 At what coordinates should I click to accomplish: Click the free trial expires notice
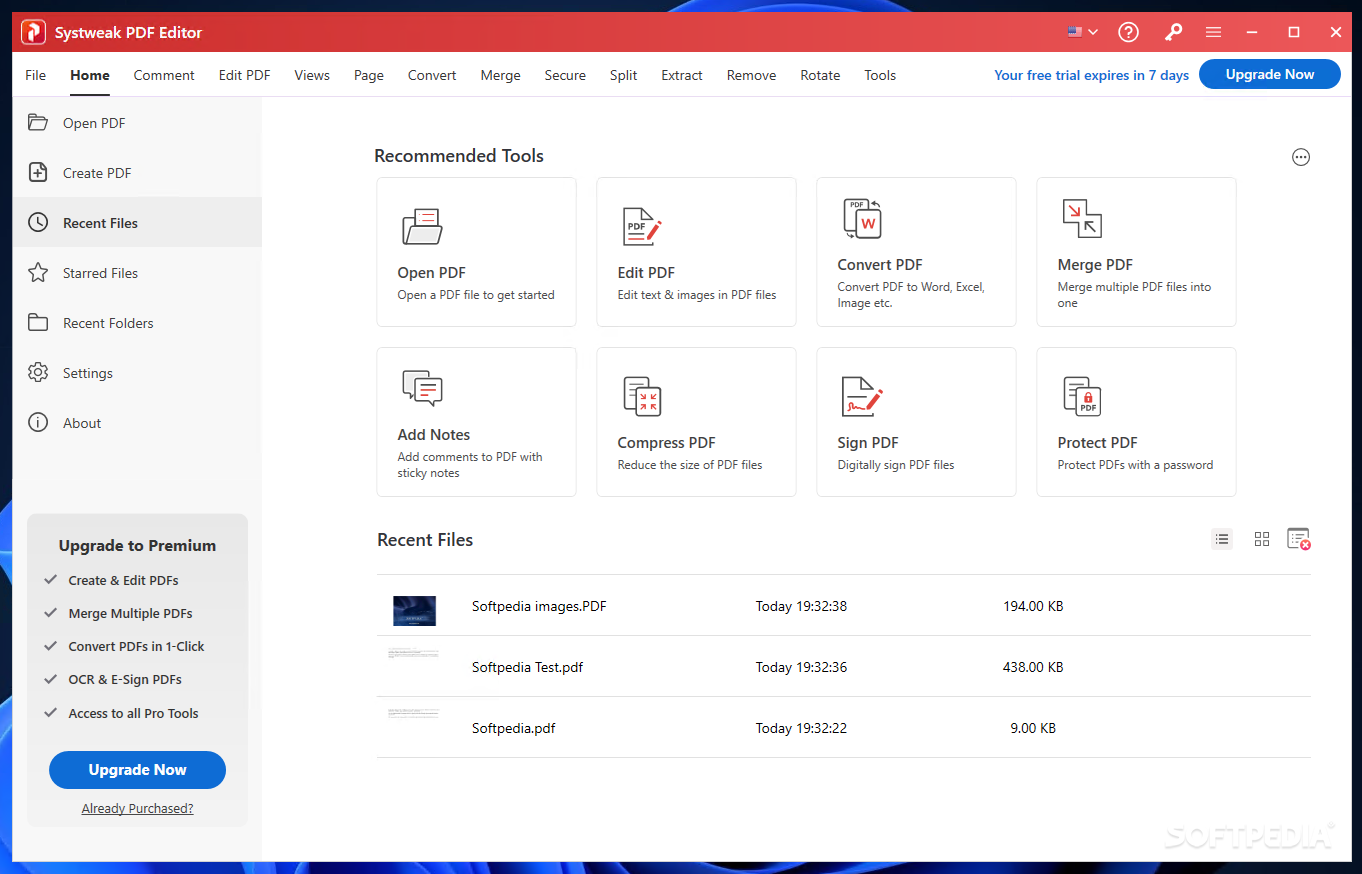pyautogui.click(x=1092, y=75)
